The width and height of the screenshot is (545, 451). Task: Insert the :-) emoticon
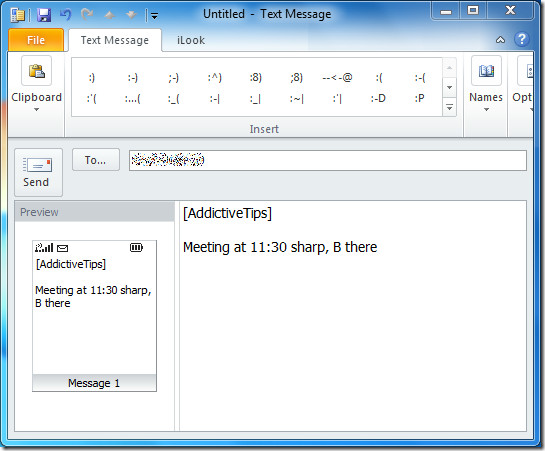132,77
